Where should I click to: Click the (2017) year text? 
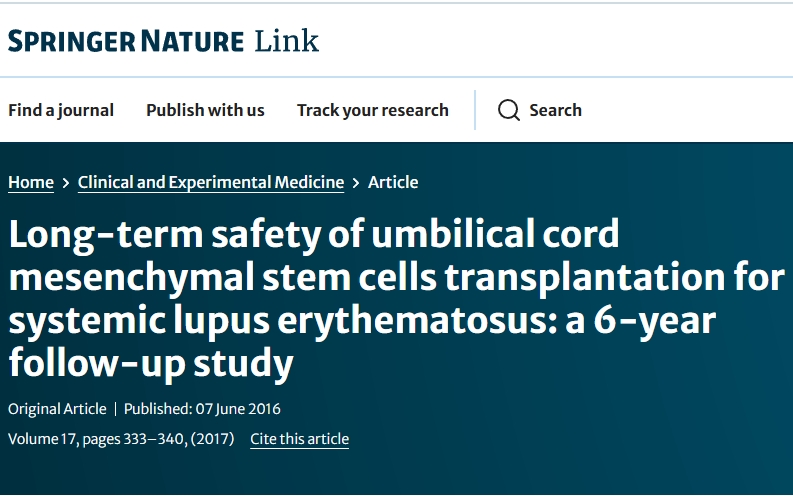click(x=212, y=439)
